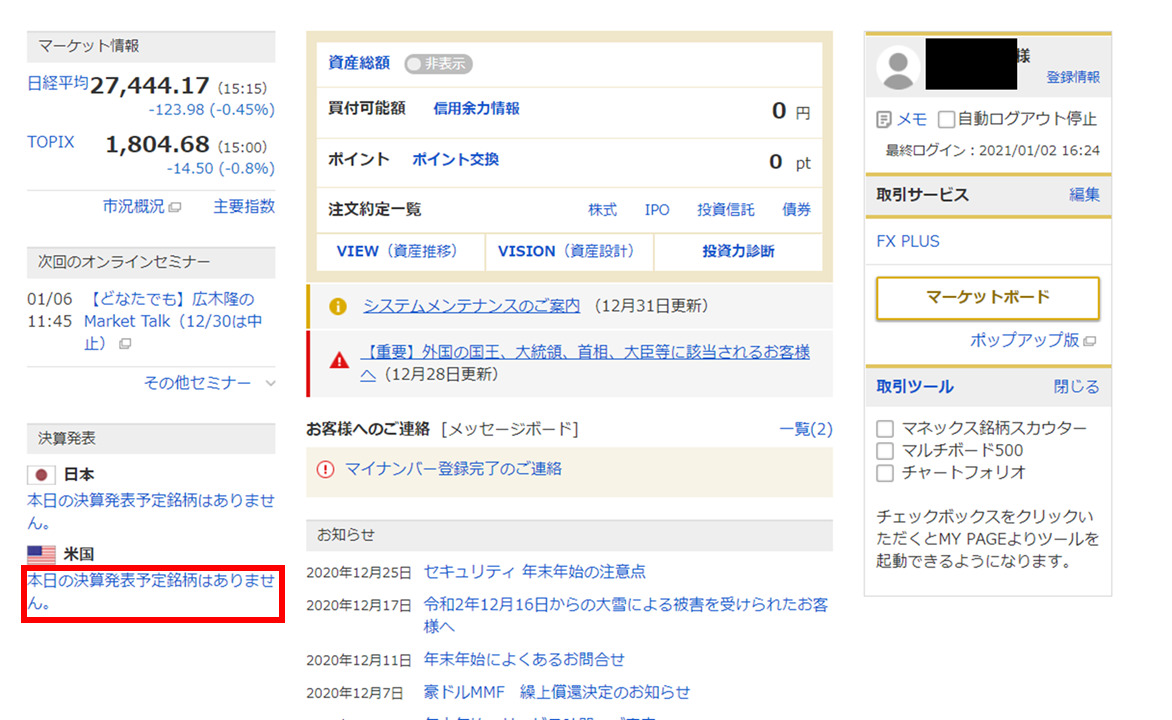Open the システムメンテナンスのご案内 notice
The width and height of the screenshot is (1172, 720).
pyautogui.click(x=472, y=307)
